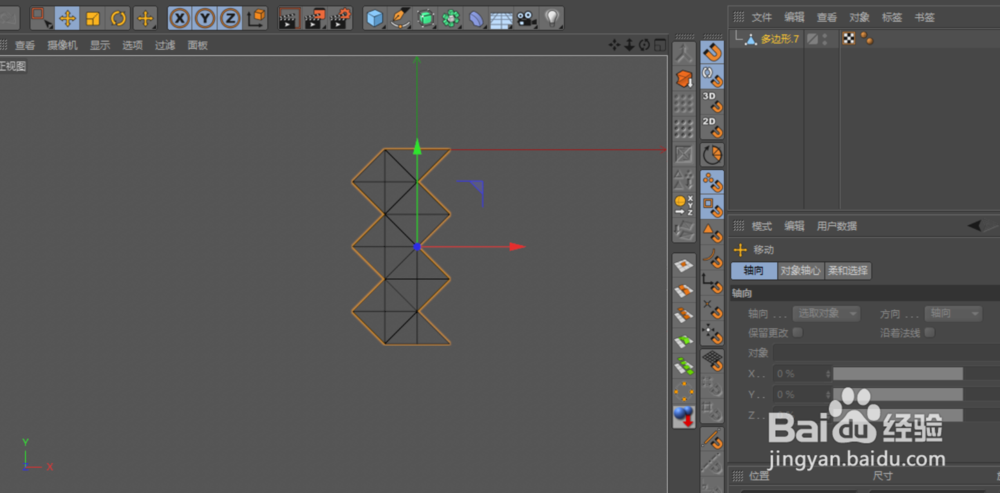Toggle polygon snap square magnet
Screen dimensions: 1000x493
pyautogui.click(x=712, y=207)
